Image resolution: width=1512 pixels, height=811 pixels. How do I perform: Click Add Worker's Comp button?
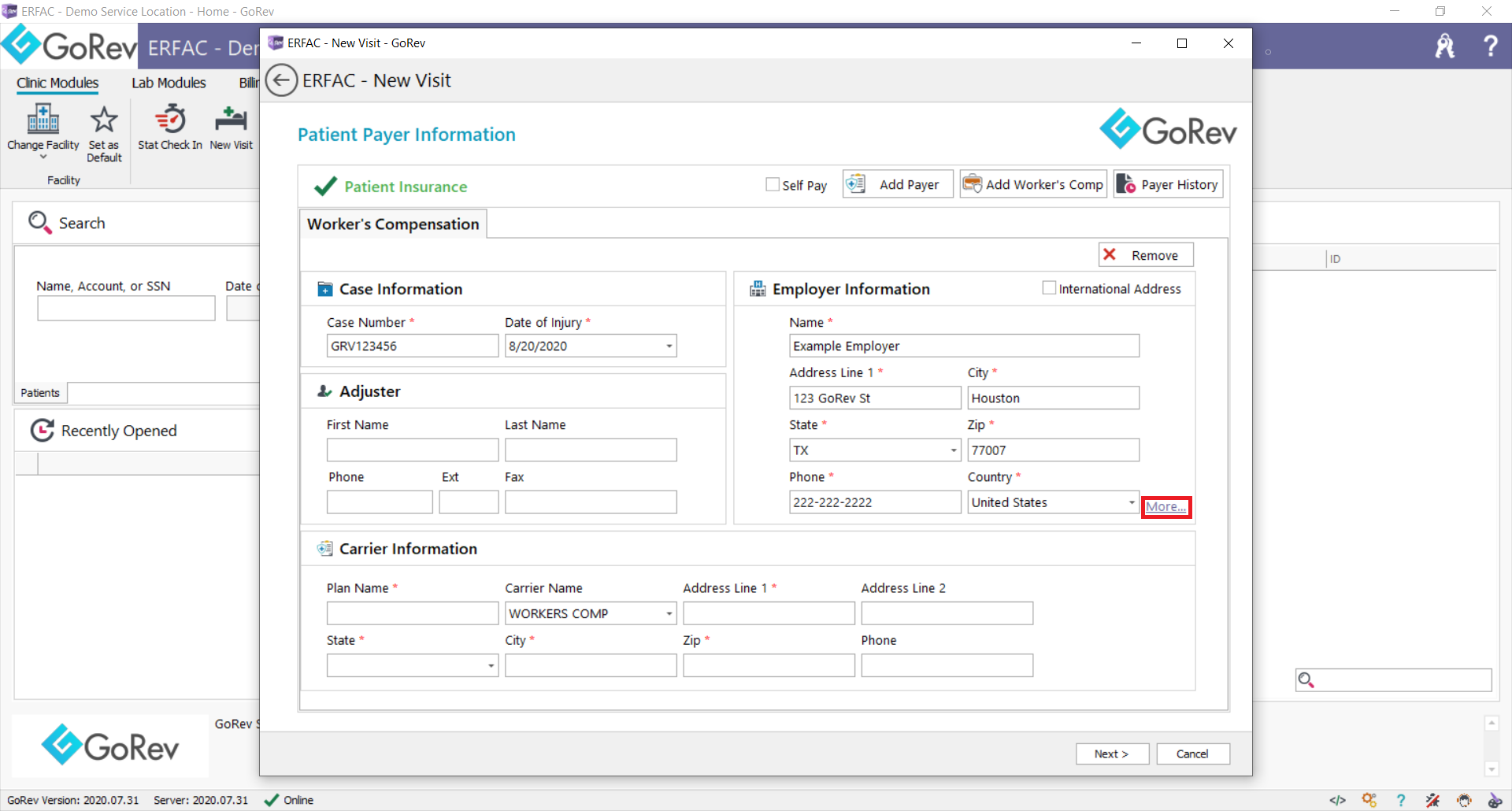(1033, 184)
